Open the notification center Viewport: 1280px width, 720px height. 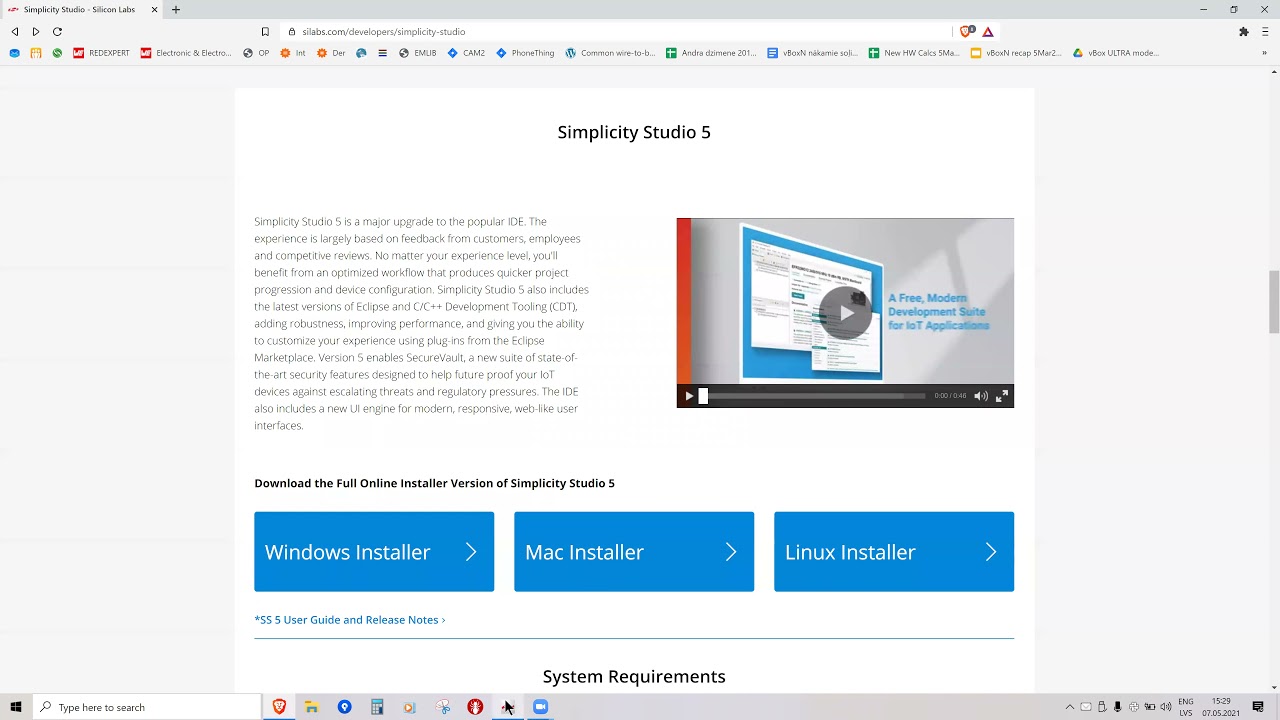1258,707
